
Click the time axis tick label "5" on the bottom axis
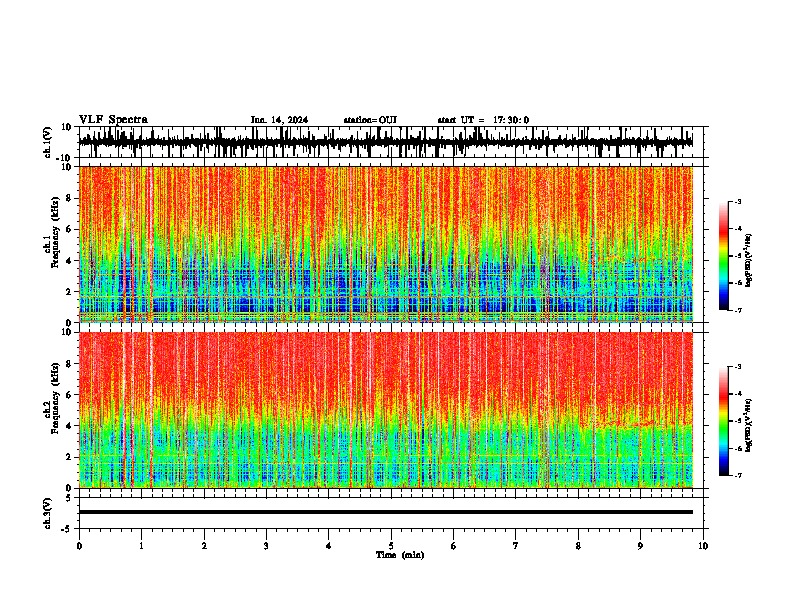coord(391,546)
